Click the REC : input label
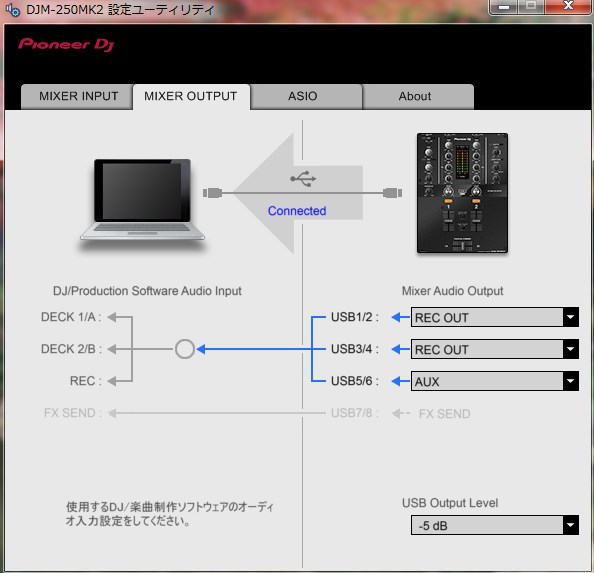 pos(86,381)
